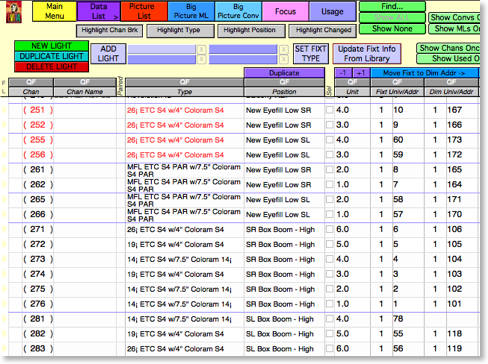The image size is (488, 364).
Task: Open the Main Menu
Action: [54, 11]
